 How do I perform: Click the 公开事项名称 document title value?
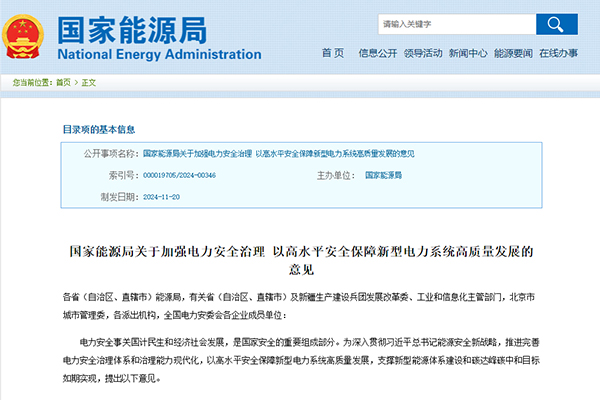click(278, 154)
